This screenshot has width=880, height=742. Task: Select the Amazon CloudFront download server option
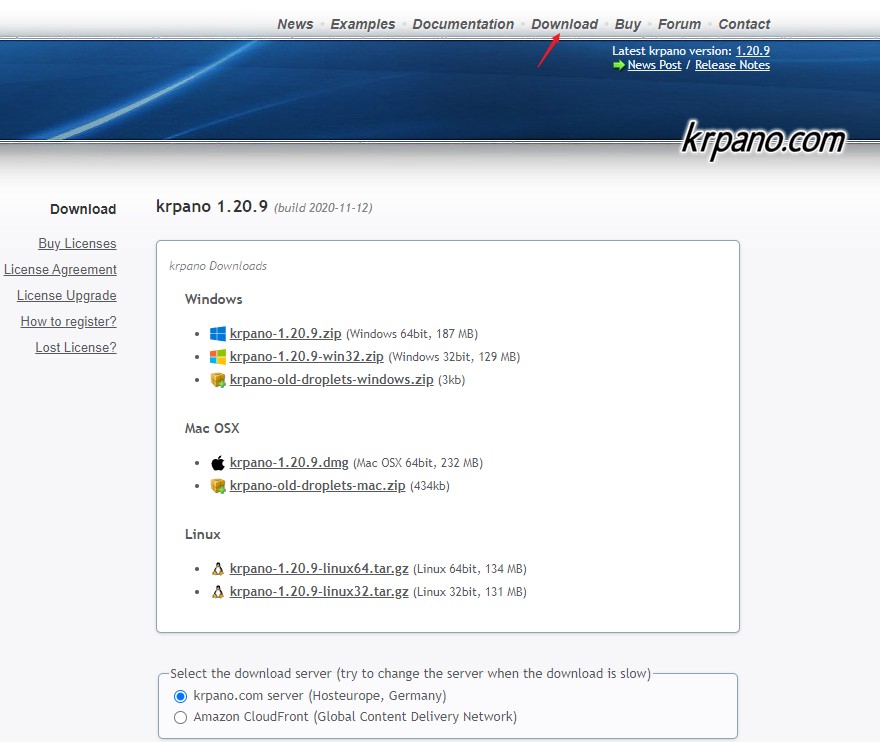[x=181, y=717]
